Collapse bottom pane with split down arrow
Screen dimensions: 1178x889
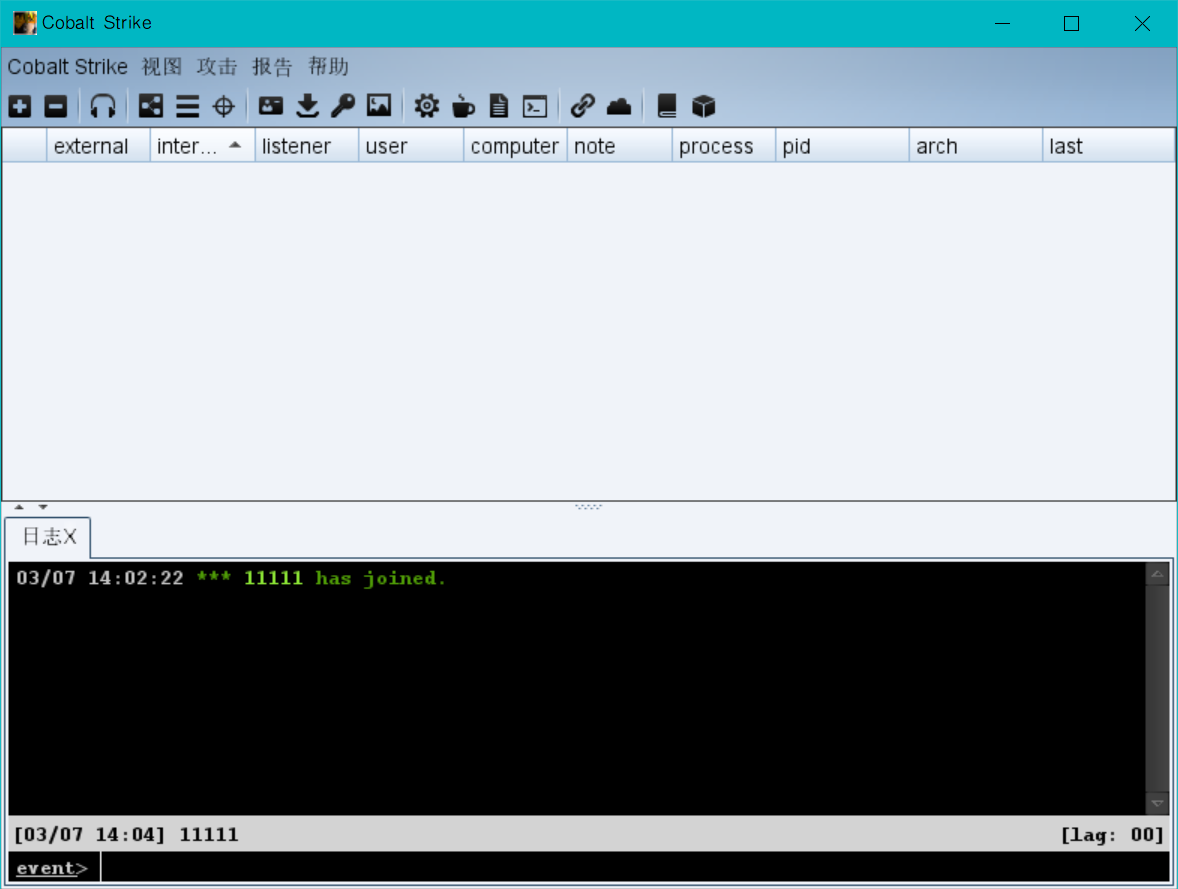[x=43, y=507]
